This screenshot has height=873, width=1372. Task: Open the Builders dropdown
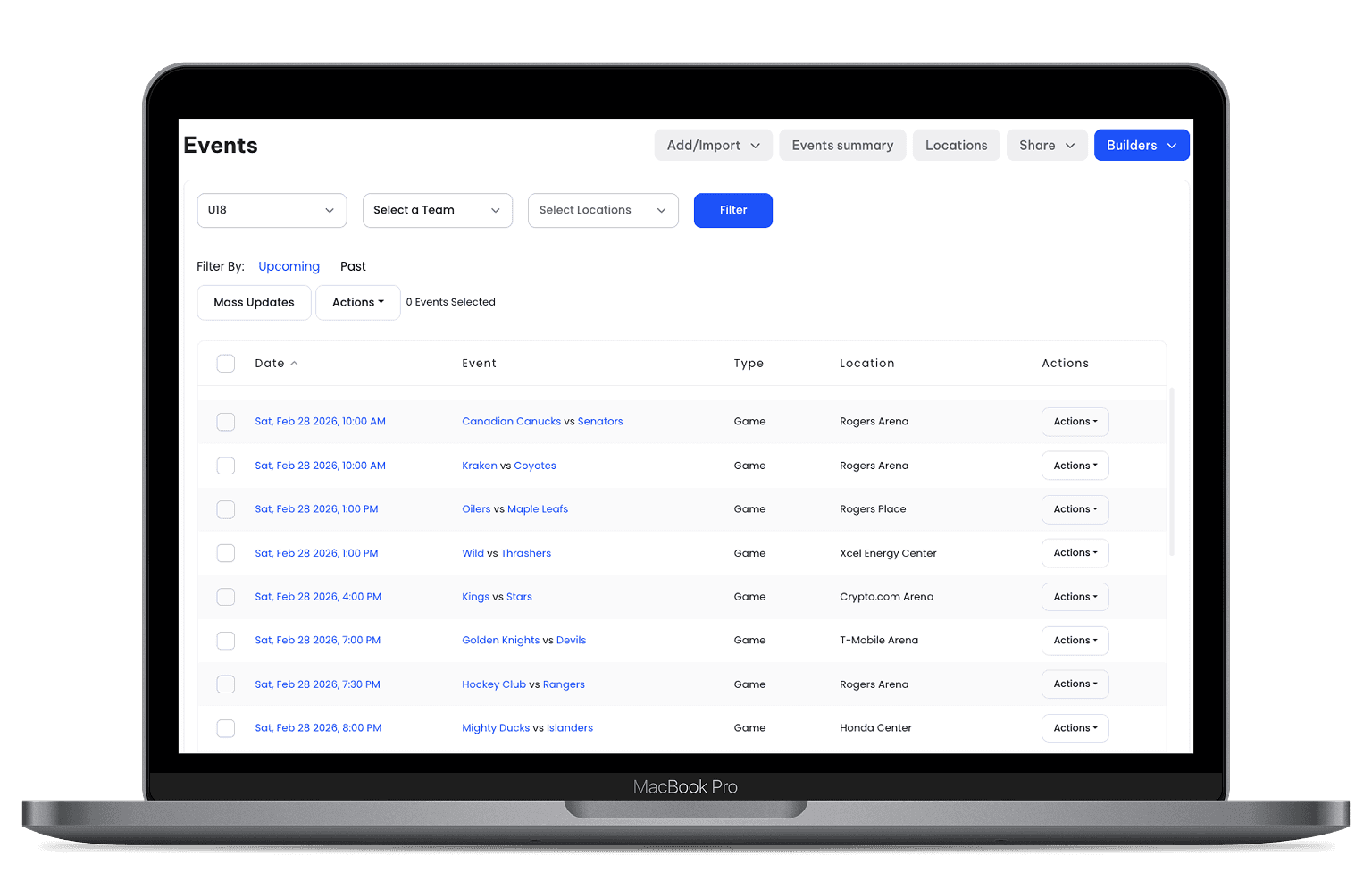[1142, 146]
